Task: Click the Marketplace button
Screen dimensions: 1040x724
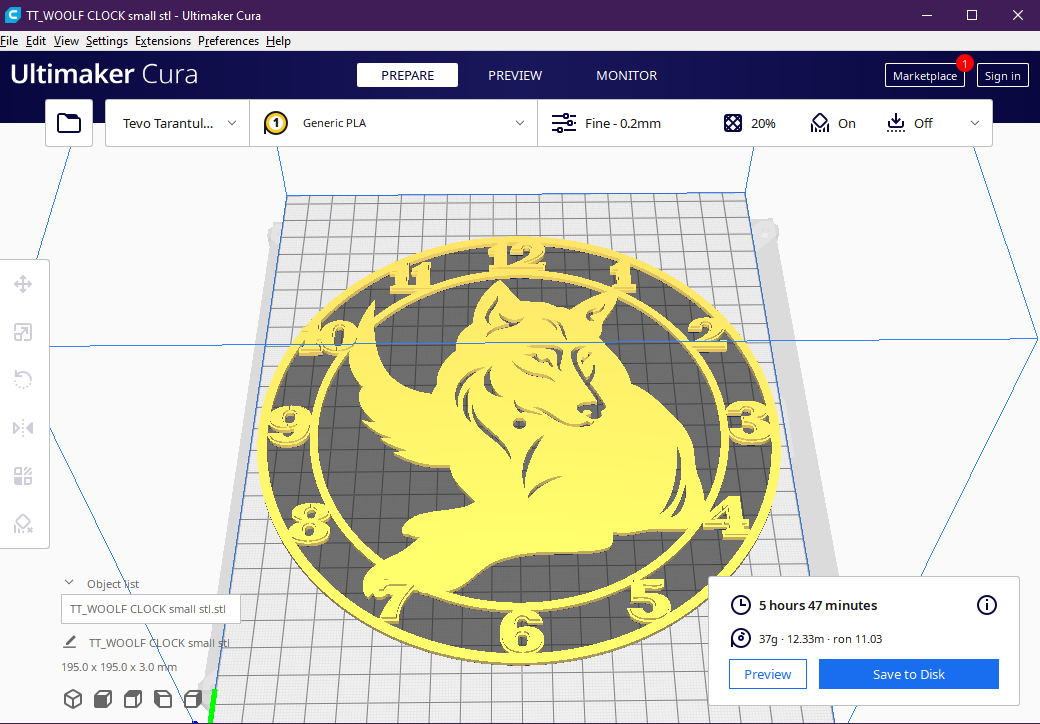Action: 924,75
